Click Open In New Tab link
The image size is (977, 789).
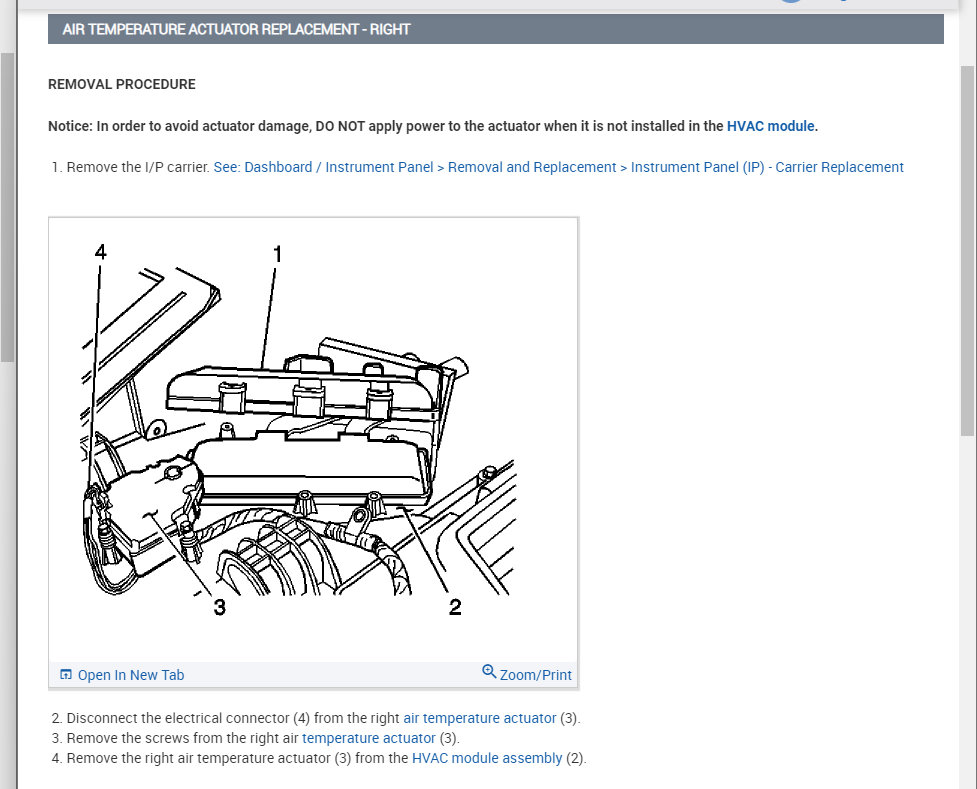(x=131, y=675)
